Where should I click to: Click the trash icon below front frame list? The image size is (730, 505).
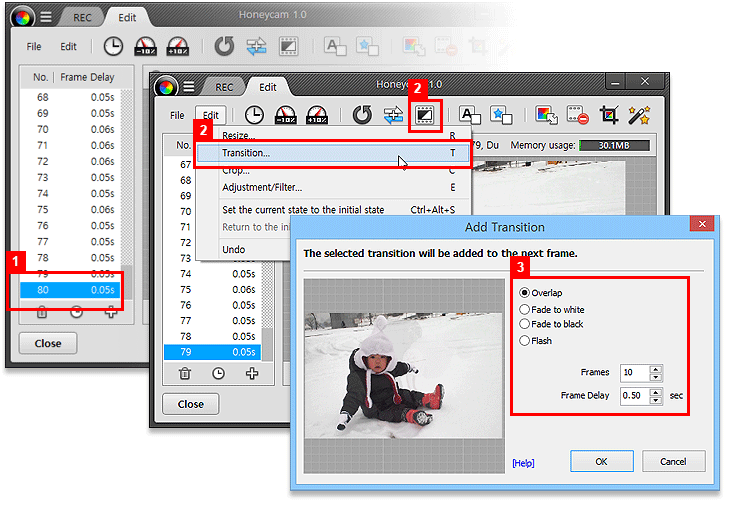(185, 374)
